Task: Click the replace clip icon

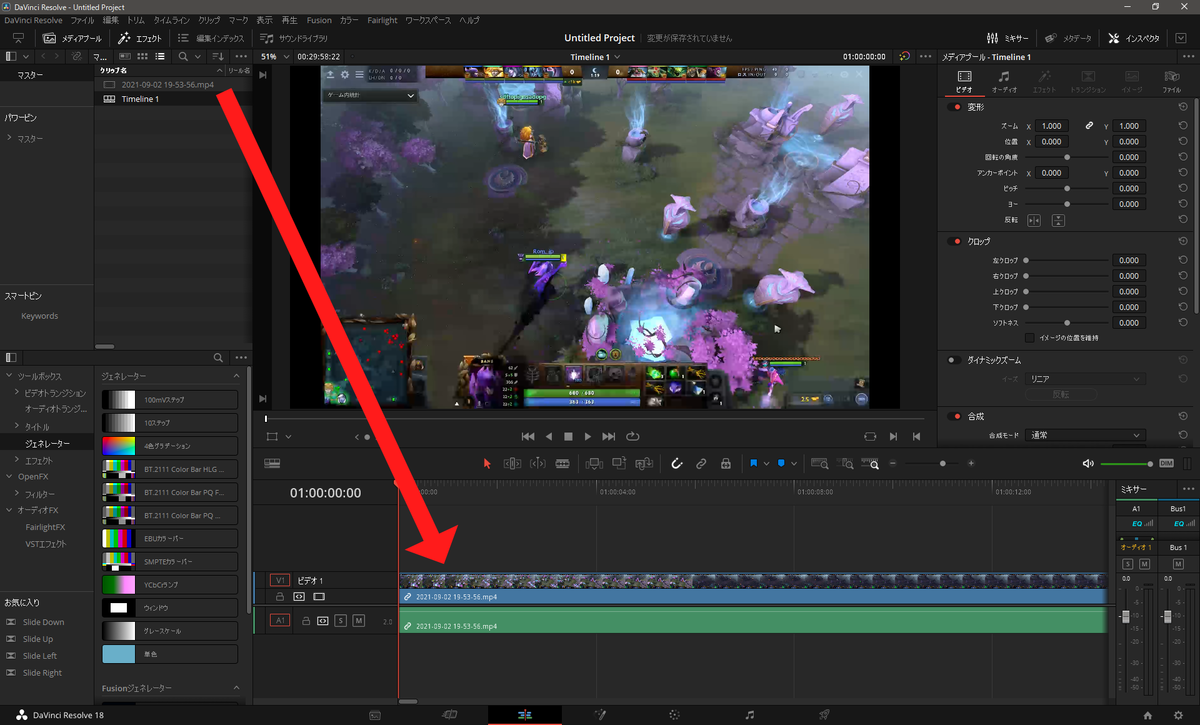Action: click(644, 464)
